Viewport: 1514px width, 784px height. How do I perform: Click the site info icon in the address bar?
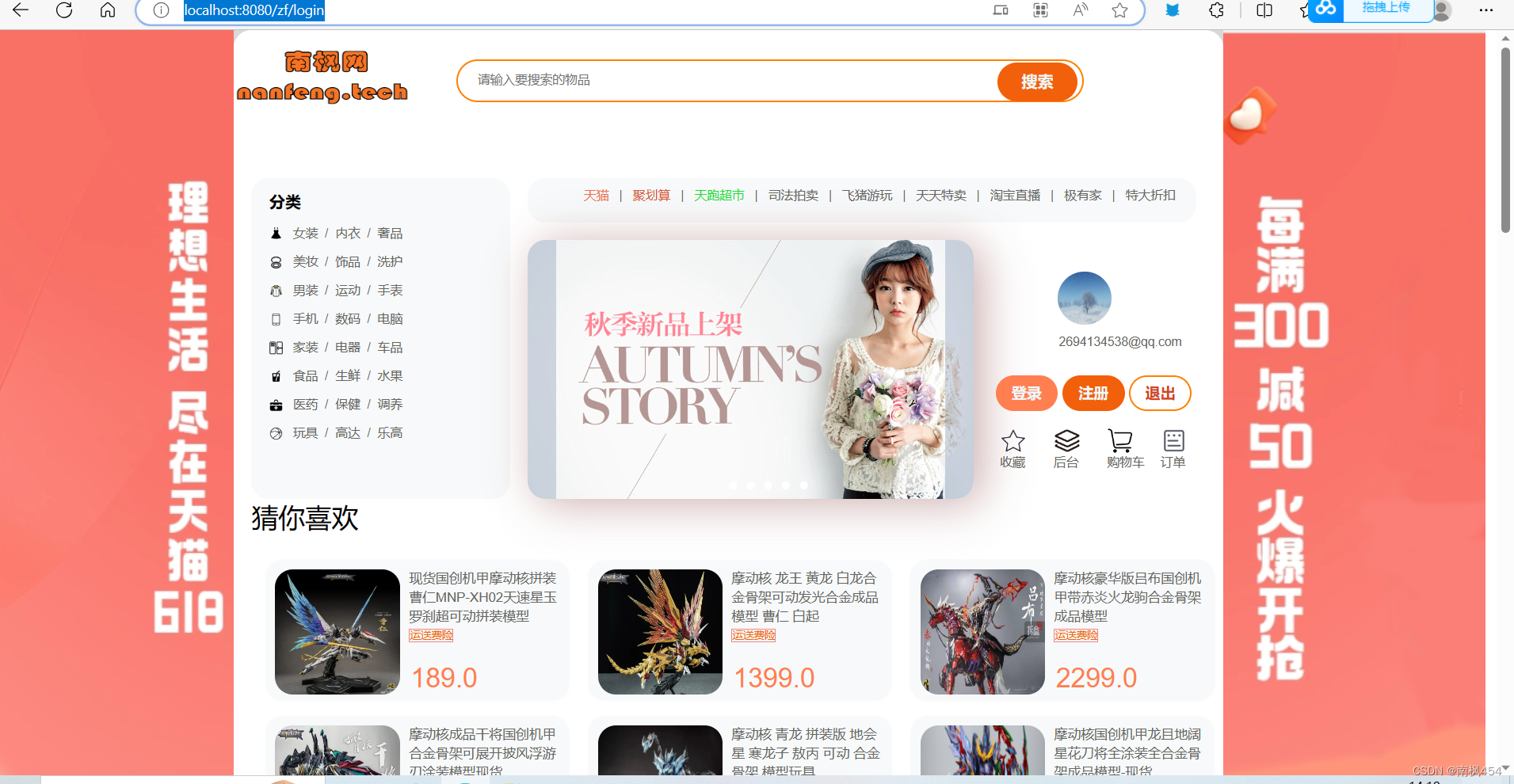coord(161,10)
